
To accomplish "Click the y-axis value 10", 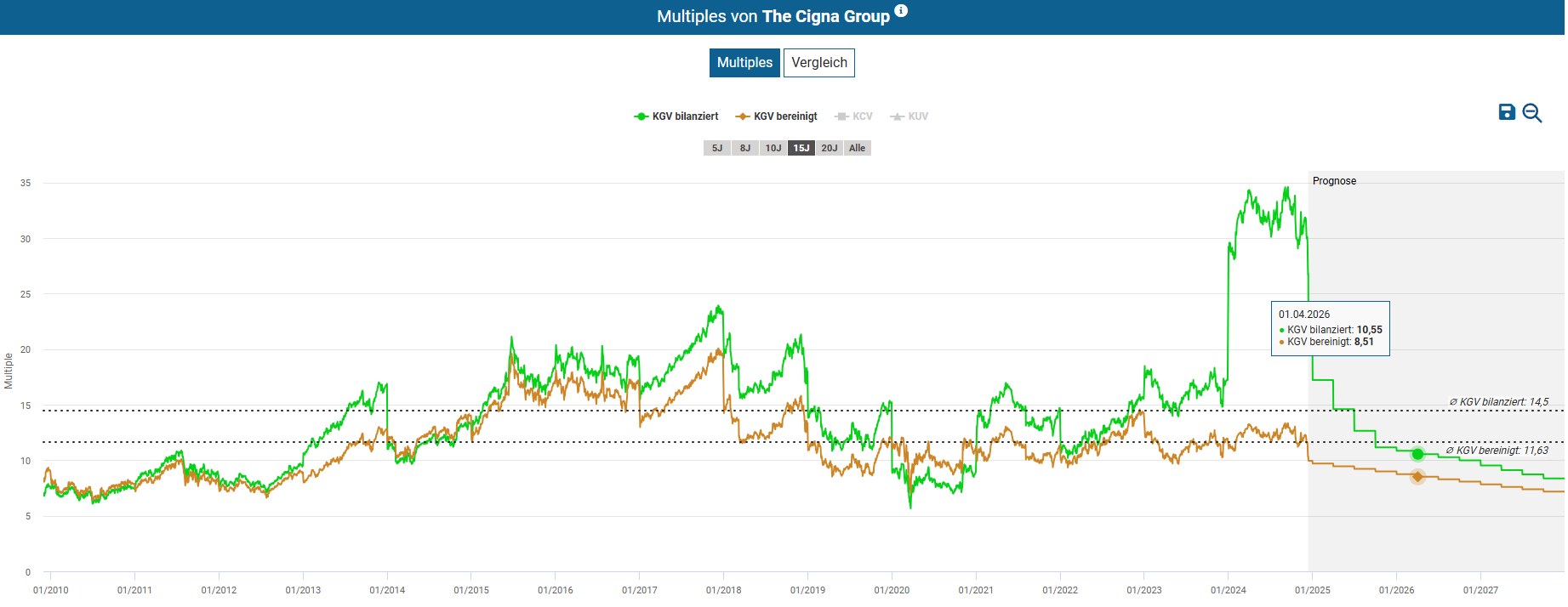I will 26,461.
